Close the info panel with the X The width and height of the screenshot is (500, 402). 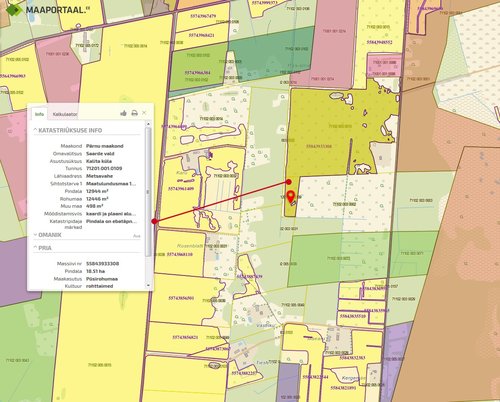144,113
